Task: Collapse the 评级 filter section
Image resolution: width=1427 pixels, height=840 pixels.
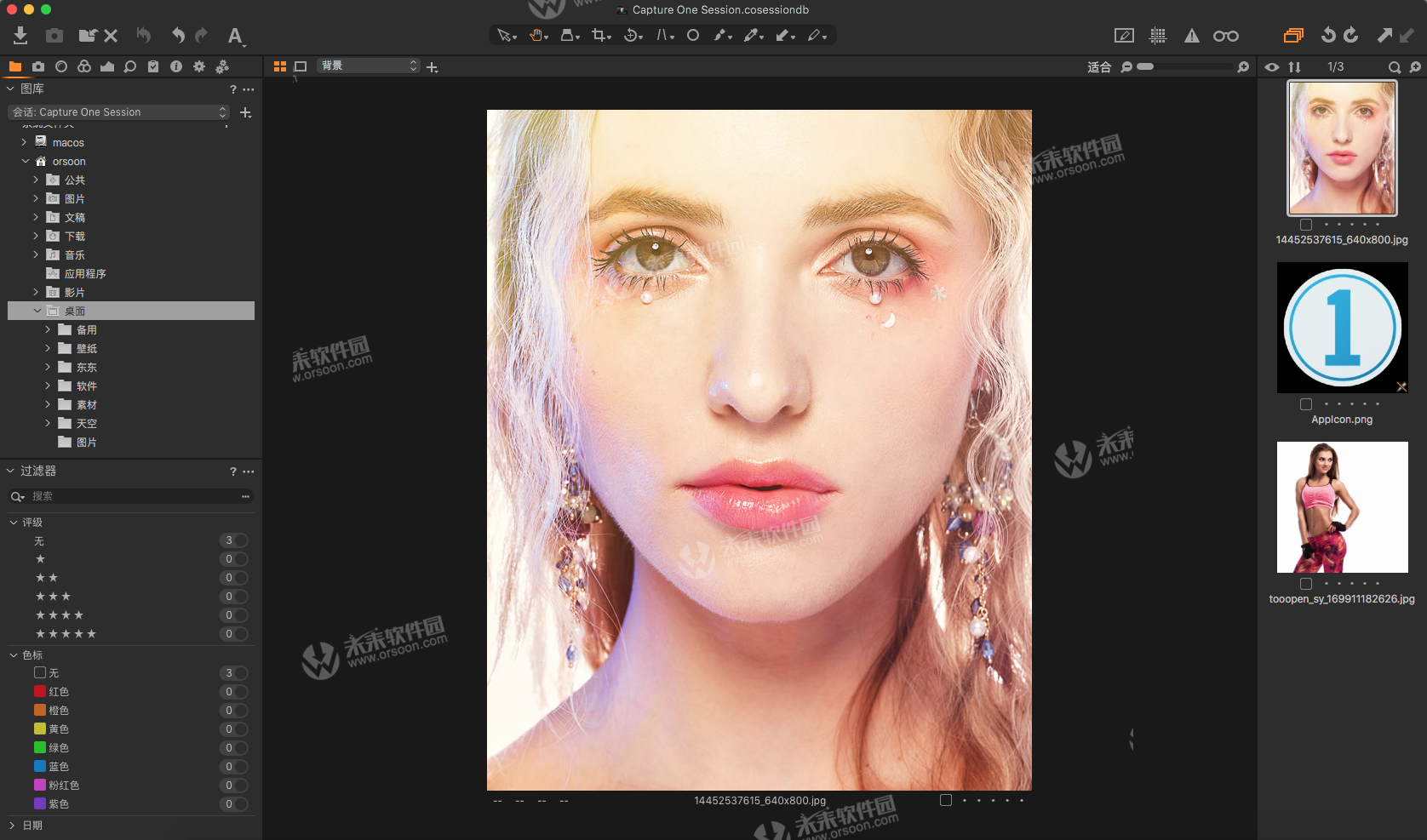Action: point(14,522)
